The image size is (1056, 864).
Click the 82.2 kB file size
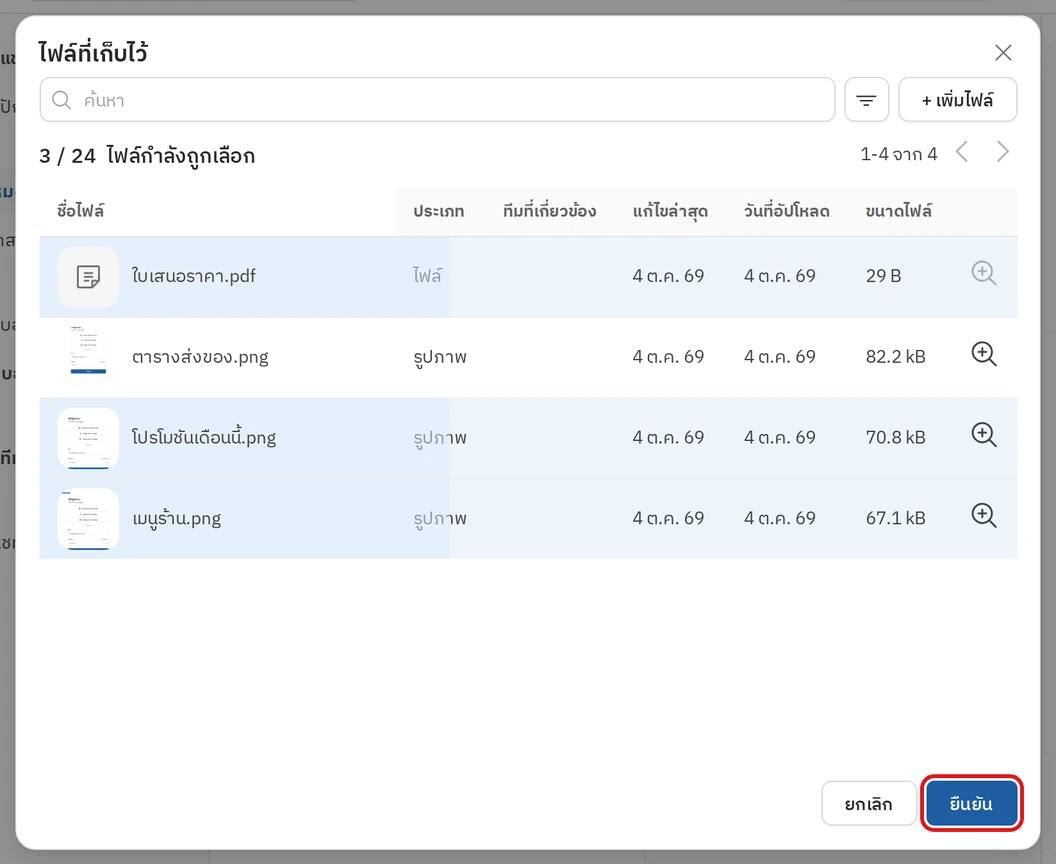(896, 357)
